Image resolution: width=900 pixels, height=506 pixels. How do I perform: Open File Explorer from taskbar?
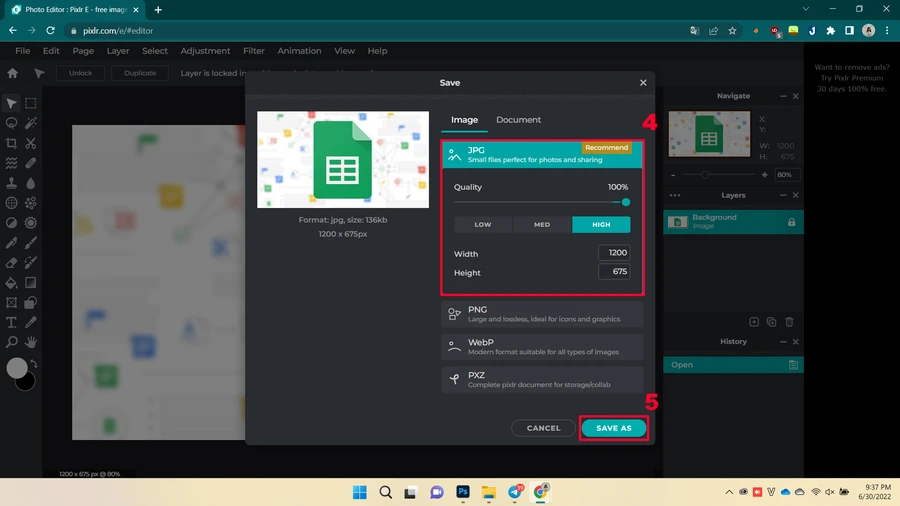pyautogui.click(x=488, y=492)
